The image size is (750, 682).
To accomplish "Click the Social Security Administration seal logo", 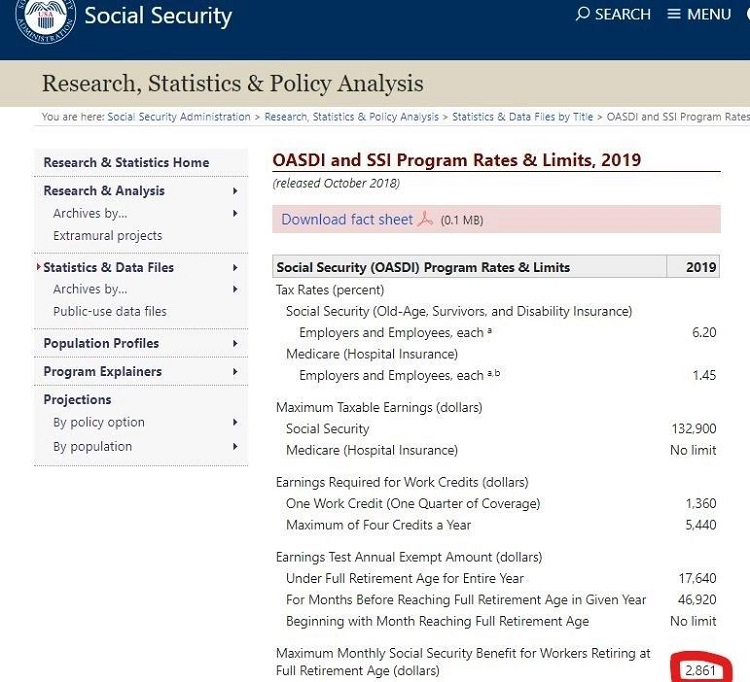I will (x=47, y=18).
